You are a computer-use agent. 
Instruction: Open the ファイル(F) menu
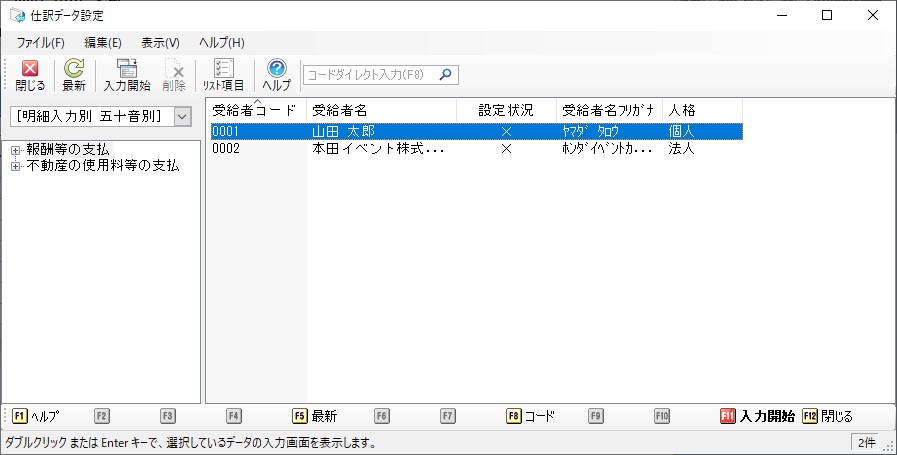click(41, 43)
